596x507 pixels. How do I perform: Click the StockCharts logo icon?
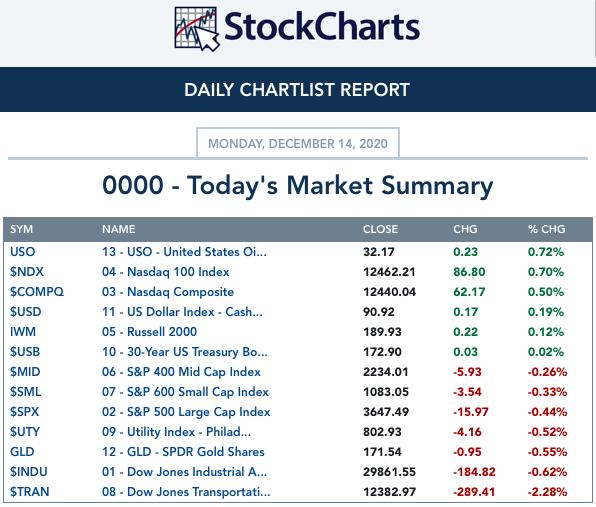(197, 29)
